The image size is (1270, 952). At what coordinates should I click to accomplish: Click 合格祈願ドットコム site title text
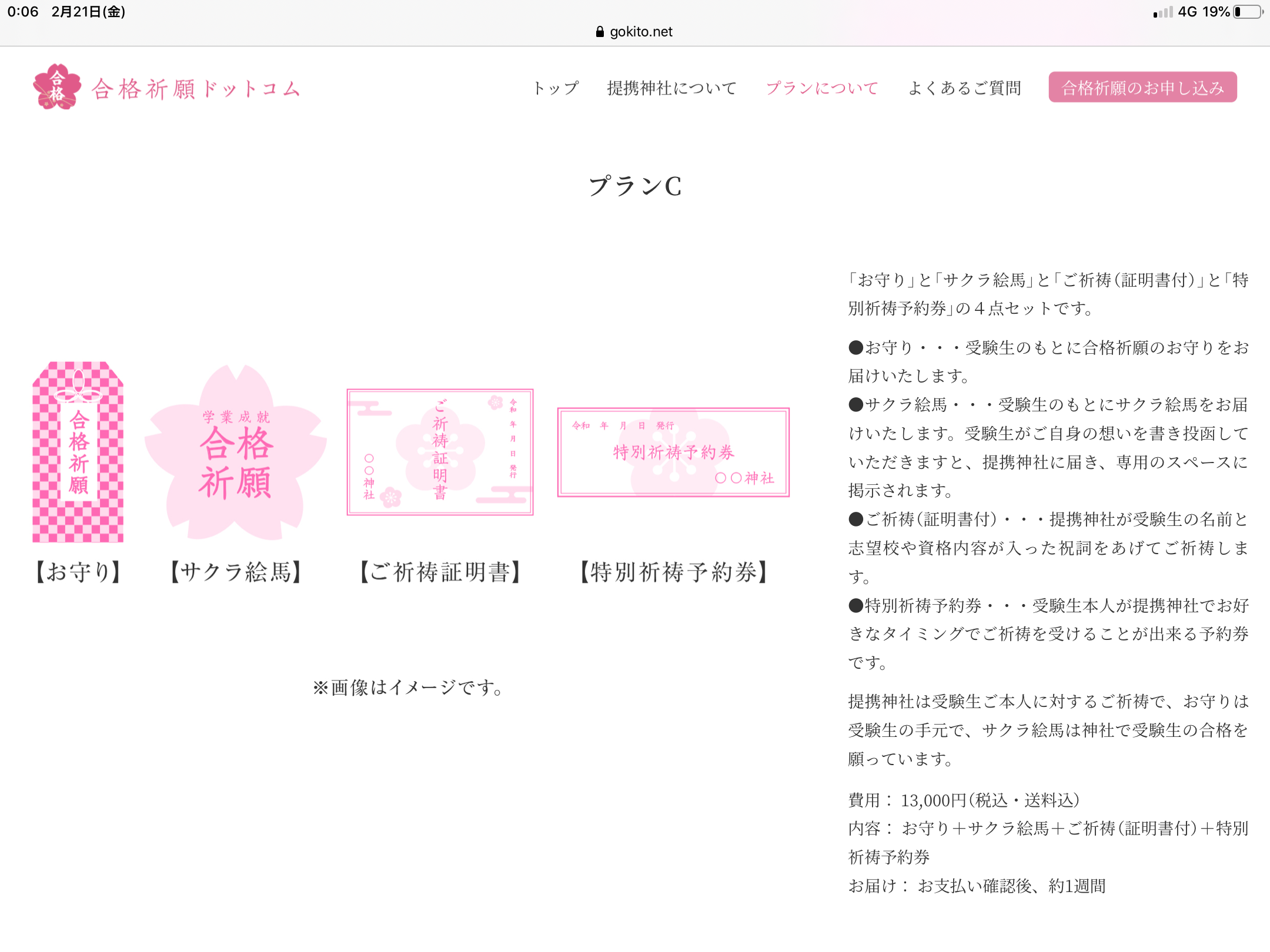pos(196,89)
